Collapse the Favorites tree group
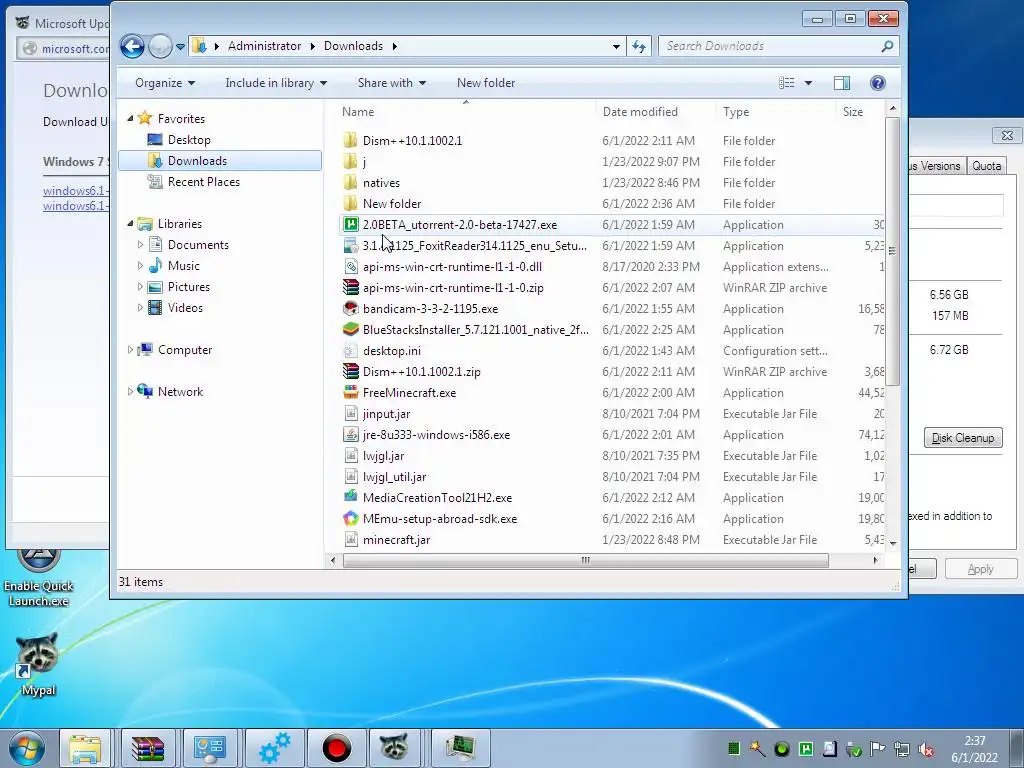The height and width of the screenshot is (768, 1024). pos(130,119)
